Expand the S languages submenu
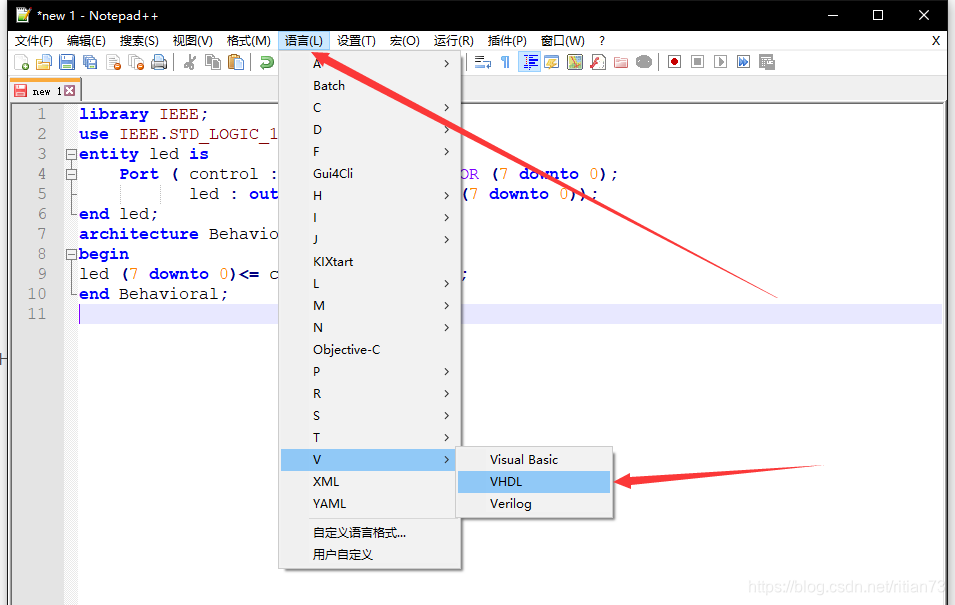Viewport: 955px width, 605px height. coord(370,416)
